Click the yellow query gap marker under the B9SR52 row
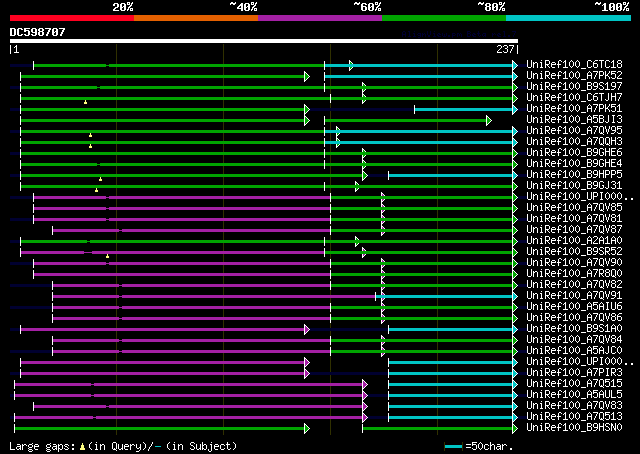The image size is (640, 454). coord(107,256)
